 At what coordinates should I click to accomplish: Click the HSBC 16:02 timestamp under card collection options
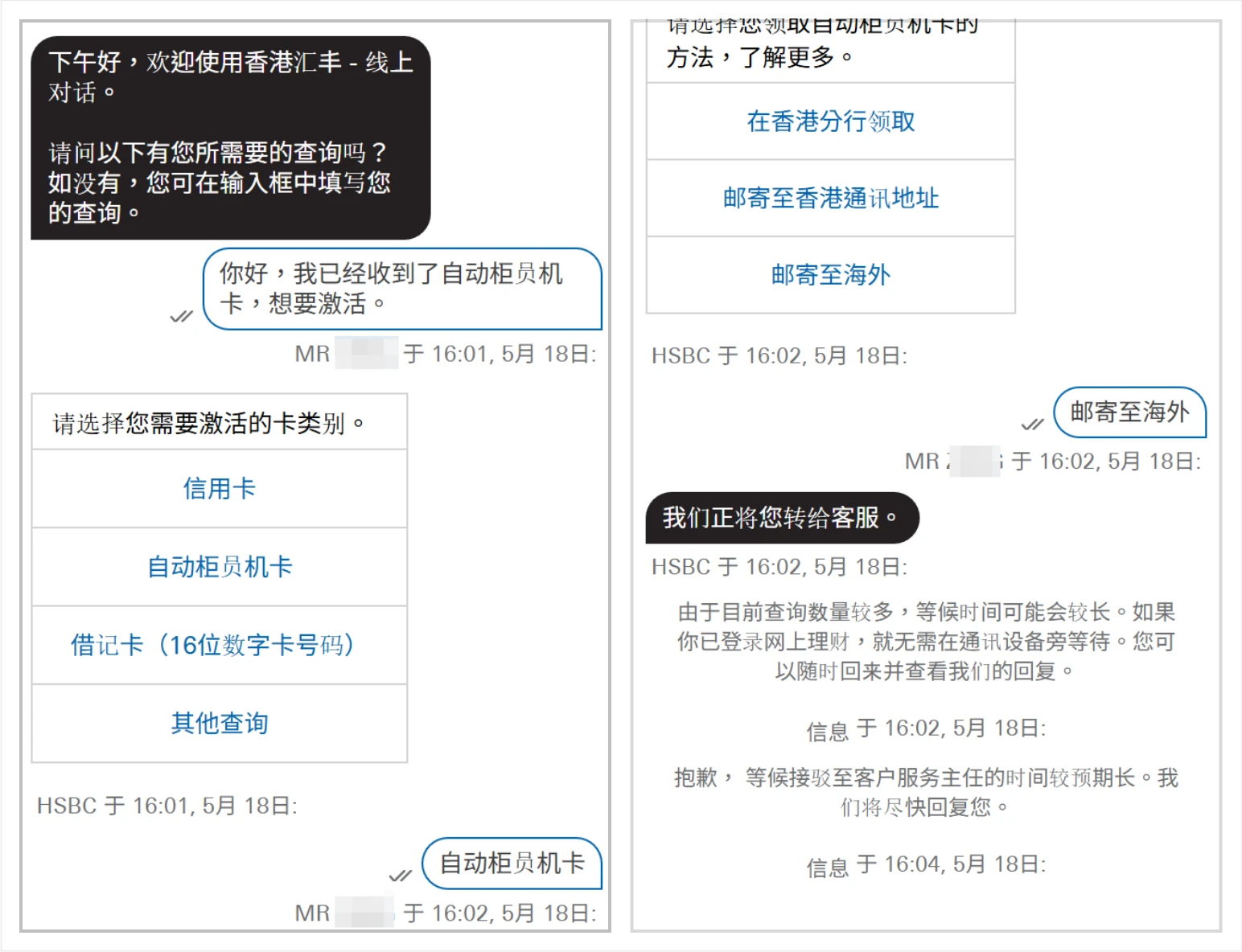point(779,355)
